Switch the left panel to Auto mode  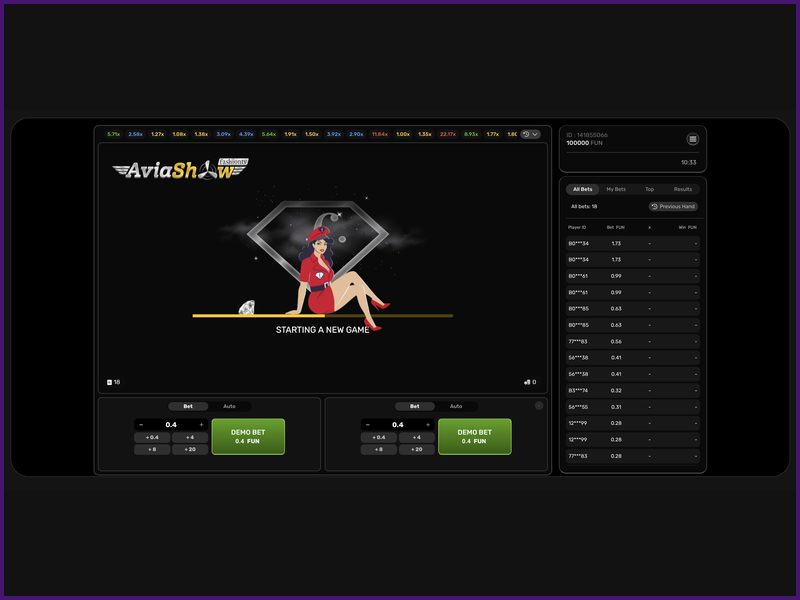pyautogui.click(x=230, y=406)
